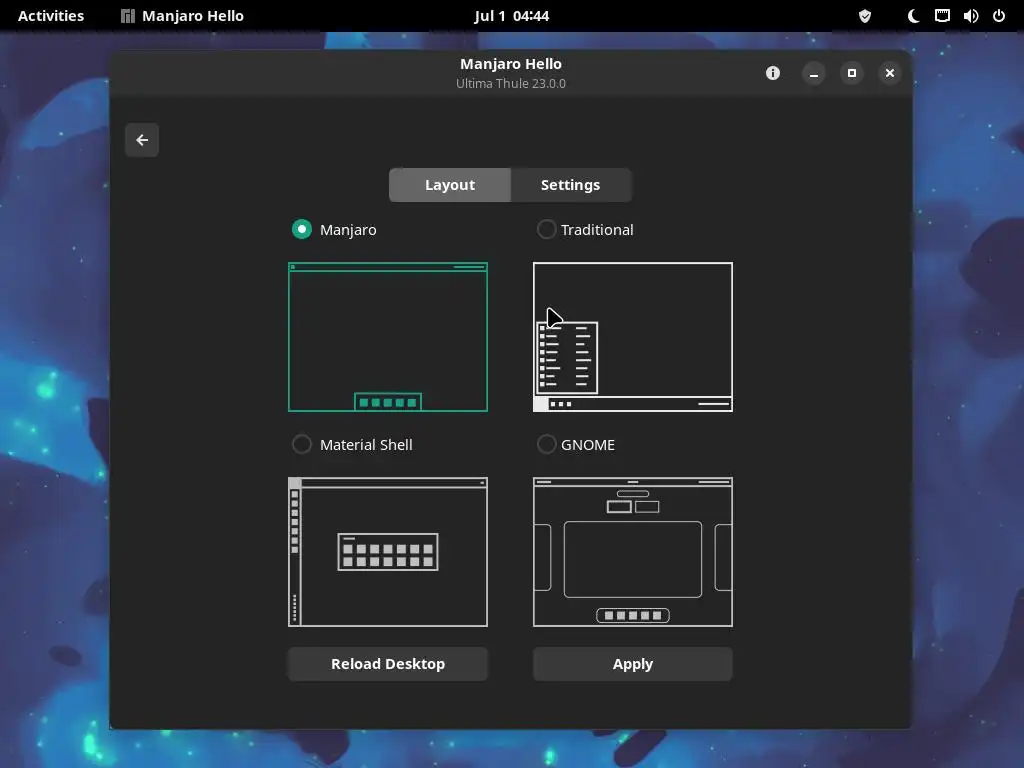Click the Material Shell preview image
The width and height of the screenshot is (1024, 768).
(388, 552)
